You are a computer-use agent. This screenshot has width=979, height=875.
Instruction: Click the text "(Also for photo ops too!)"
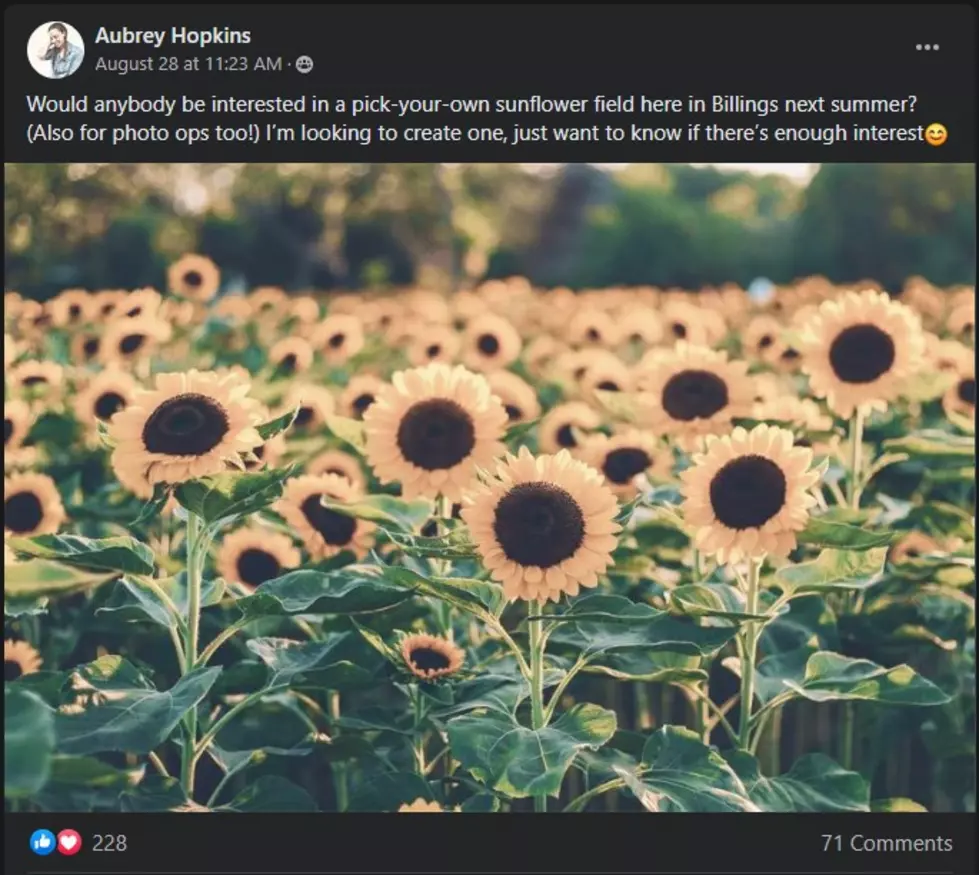[x=142, y=133]
